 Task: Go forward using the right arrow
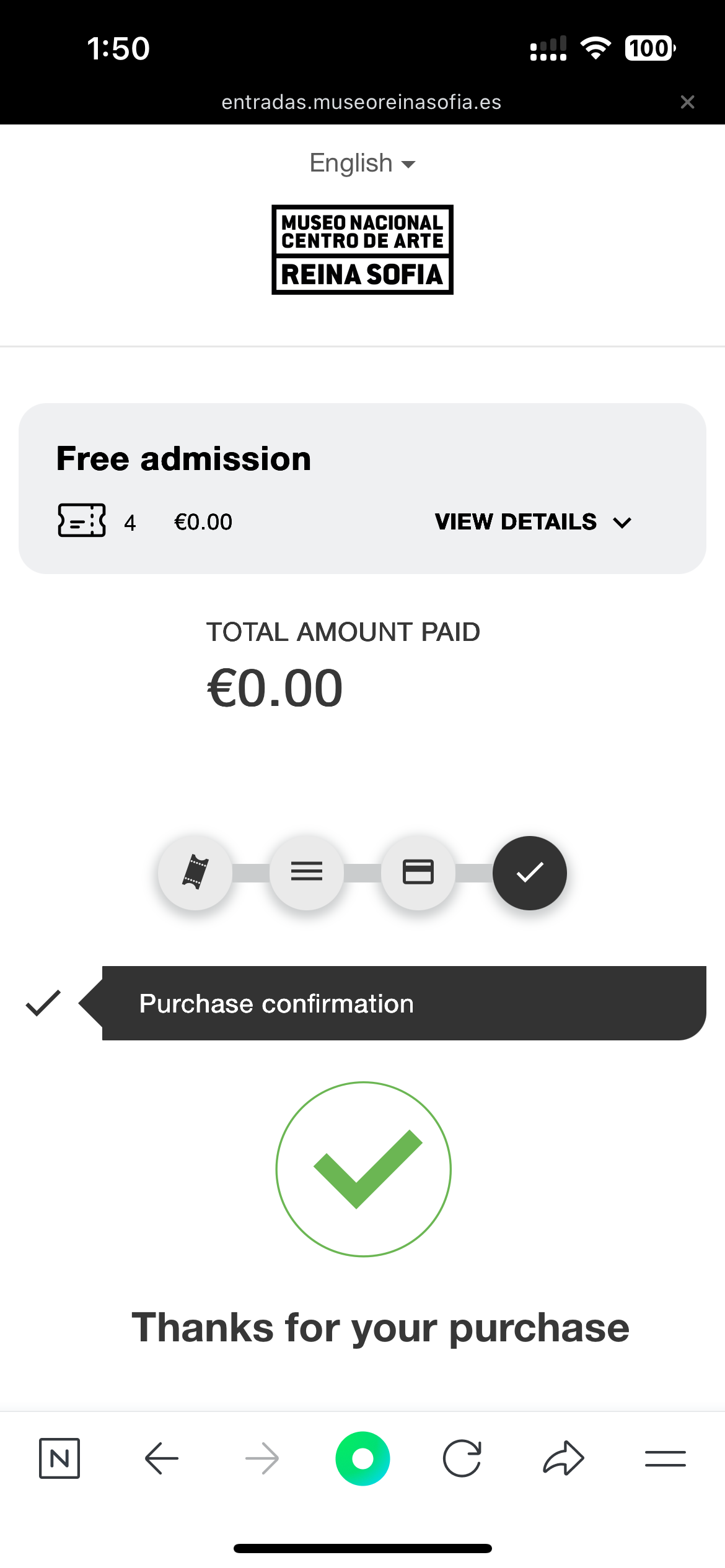pos(262,1458)
